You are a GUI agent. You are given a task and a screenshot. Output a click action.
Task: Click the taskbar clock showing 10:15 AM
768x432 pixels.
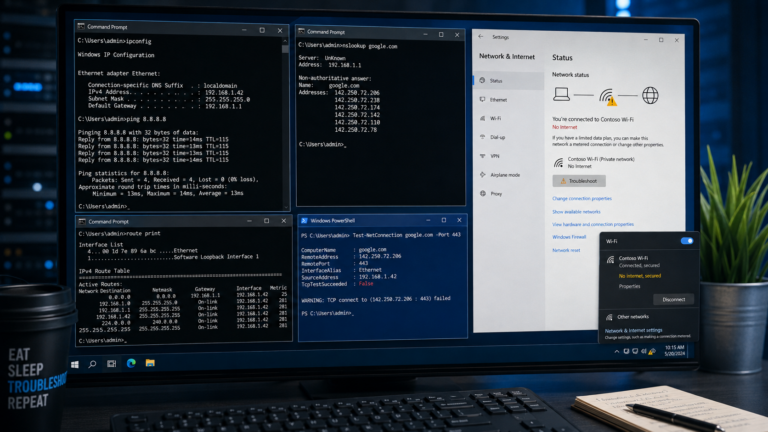point(675,350)
